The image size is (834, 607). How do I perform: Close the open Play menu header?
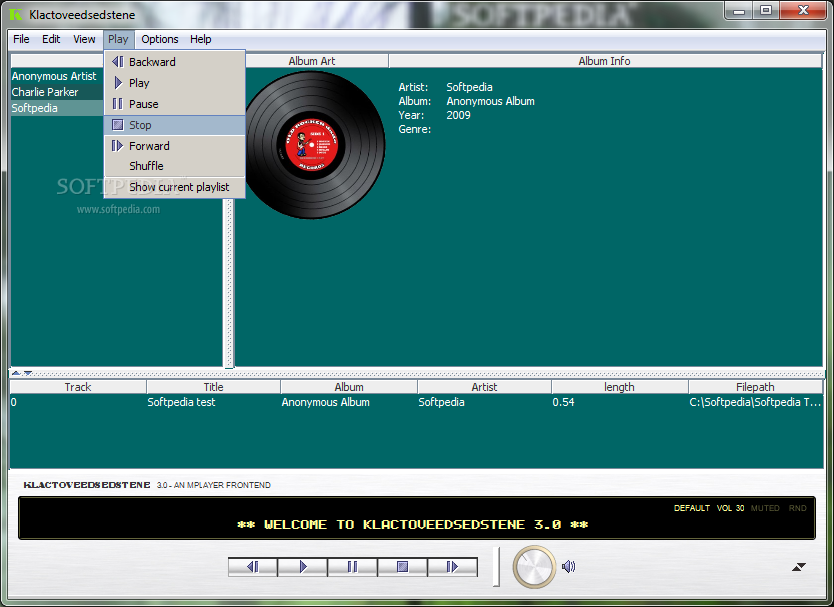click(118, 39)
